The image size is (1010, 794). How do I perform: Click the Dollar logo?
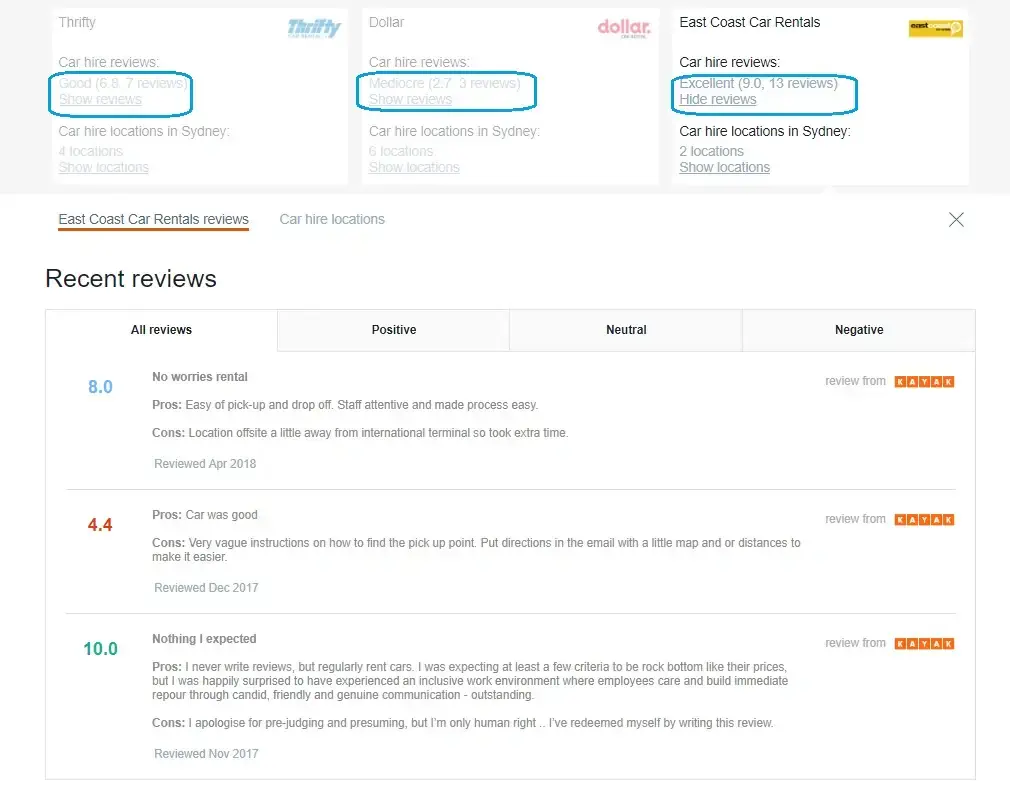[624, 28]
